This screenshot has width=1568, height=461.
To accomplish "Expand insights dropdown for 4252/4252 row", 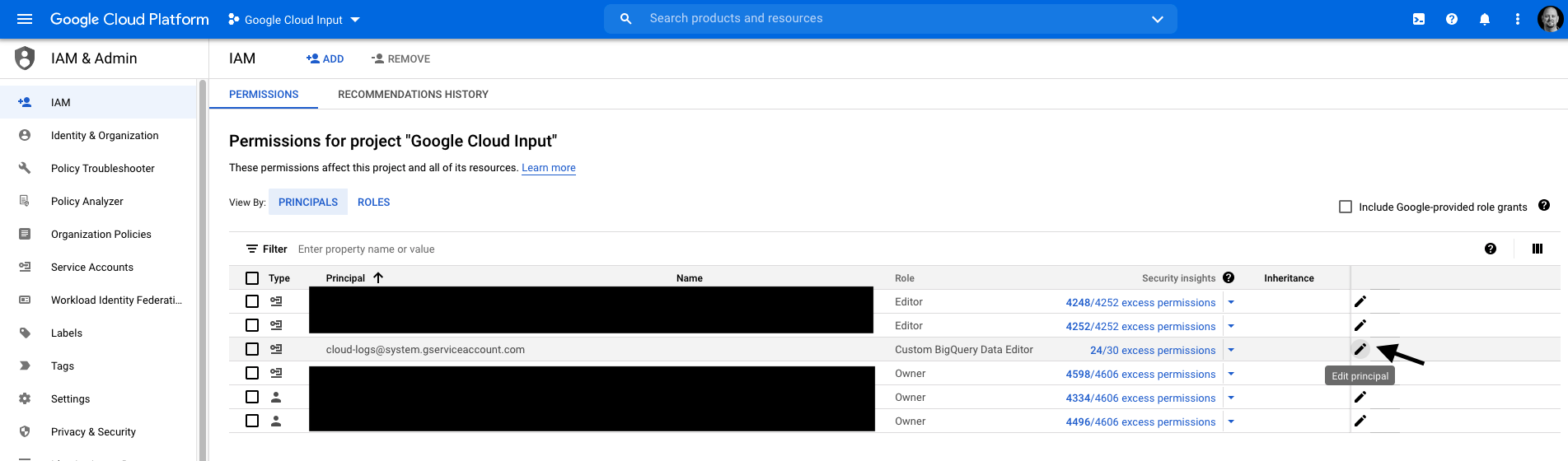I will (x=1231, y=326).
